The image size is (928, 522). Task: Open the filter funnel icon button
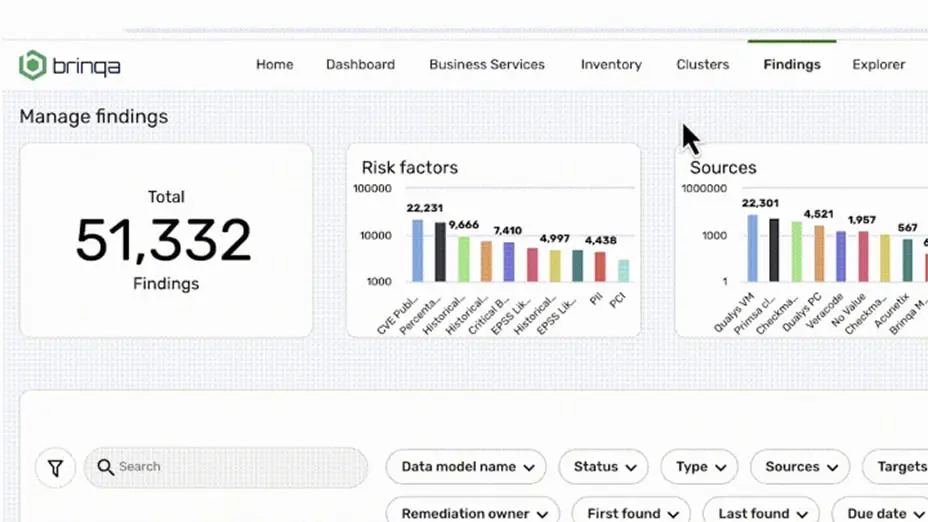[x=56, y=468]
